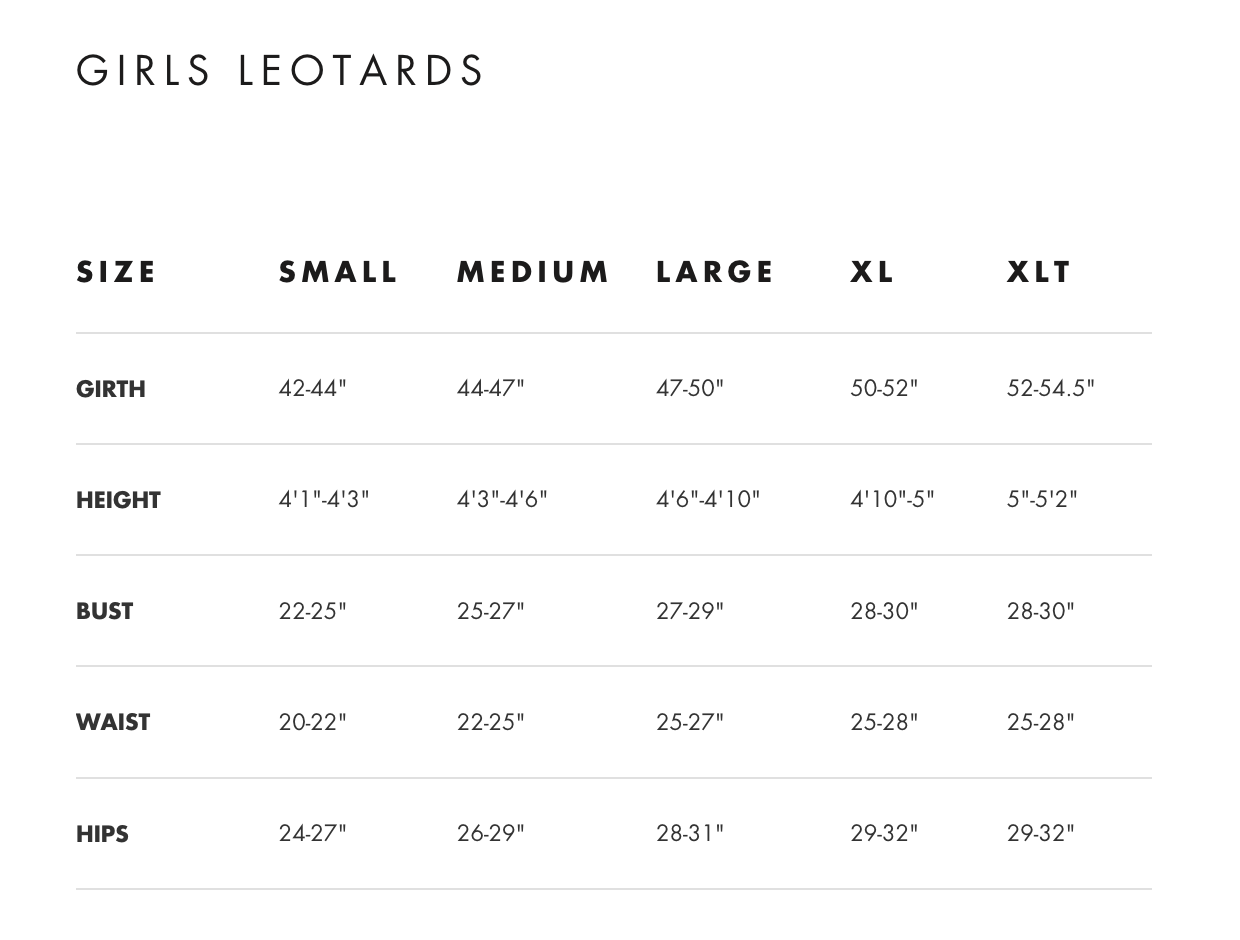This screenshot has height=940, width=1240.
Task: Select the XL column header
Action: [872, 272]
